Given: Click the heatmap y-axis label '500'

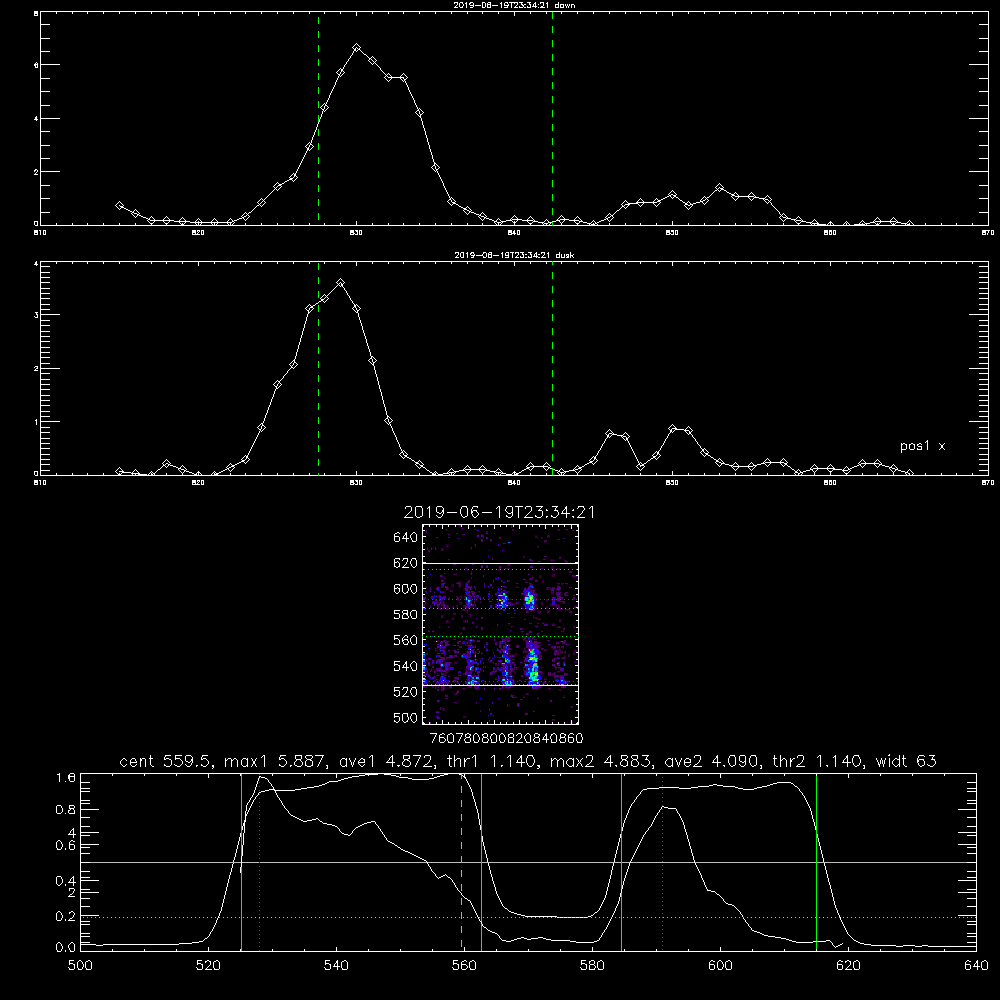Looking at the screenshot, I should tap(406, 717).
